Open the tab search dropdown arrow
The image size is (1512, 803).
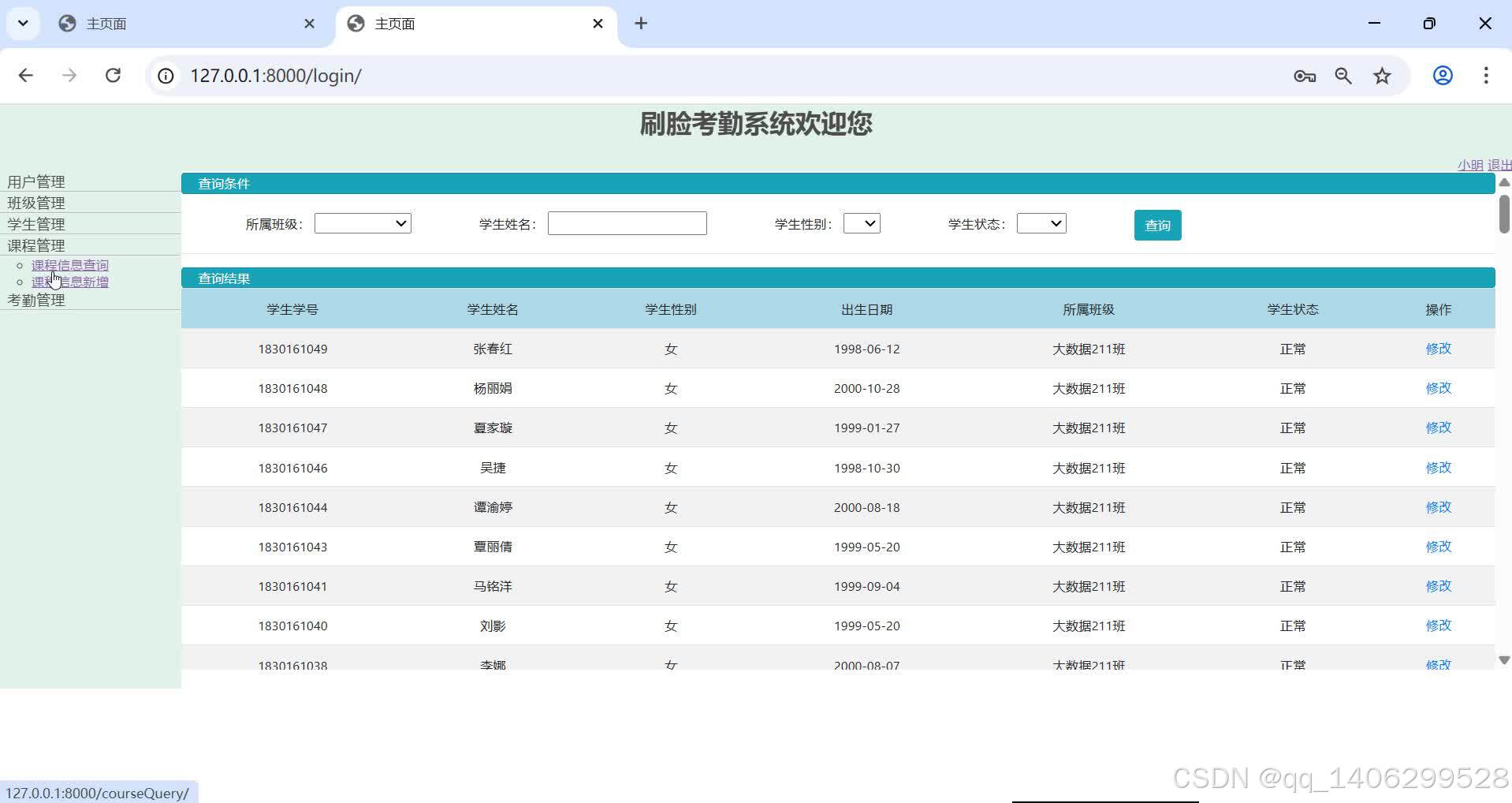(x=23, y=24)
